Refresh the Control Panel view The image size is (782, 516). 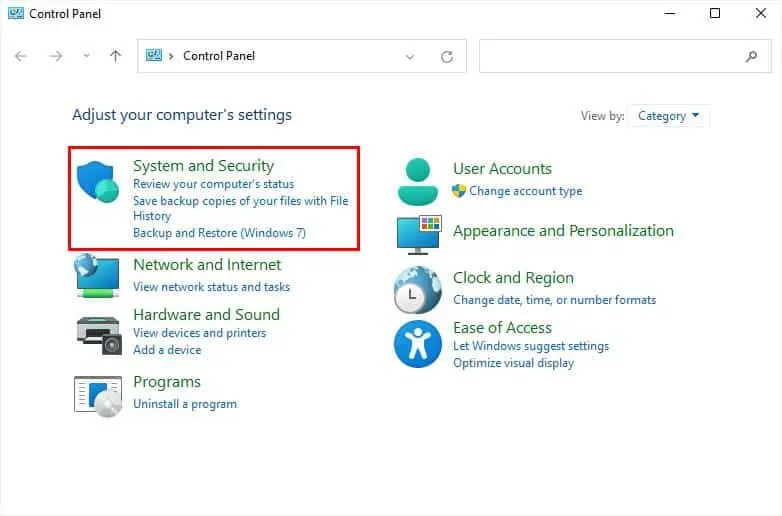[447, 57]
